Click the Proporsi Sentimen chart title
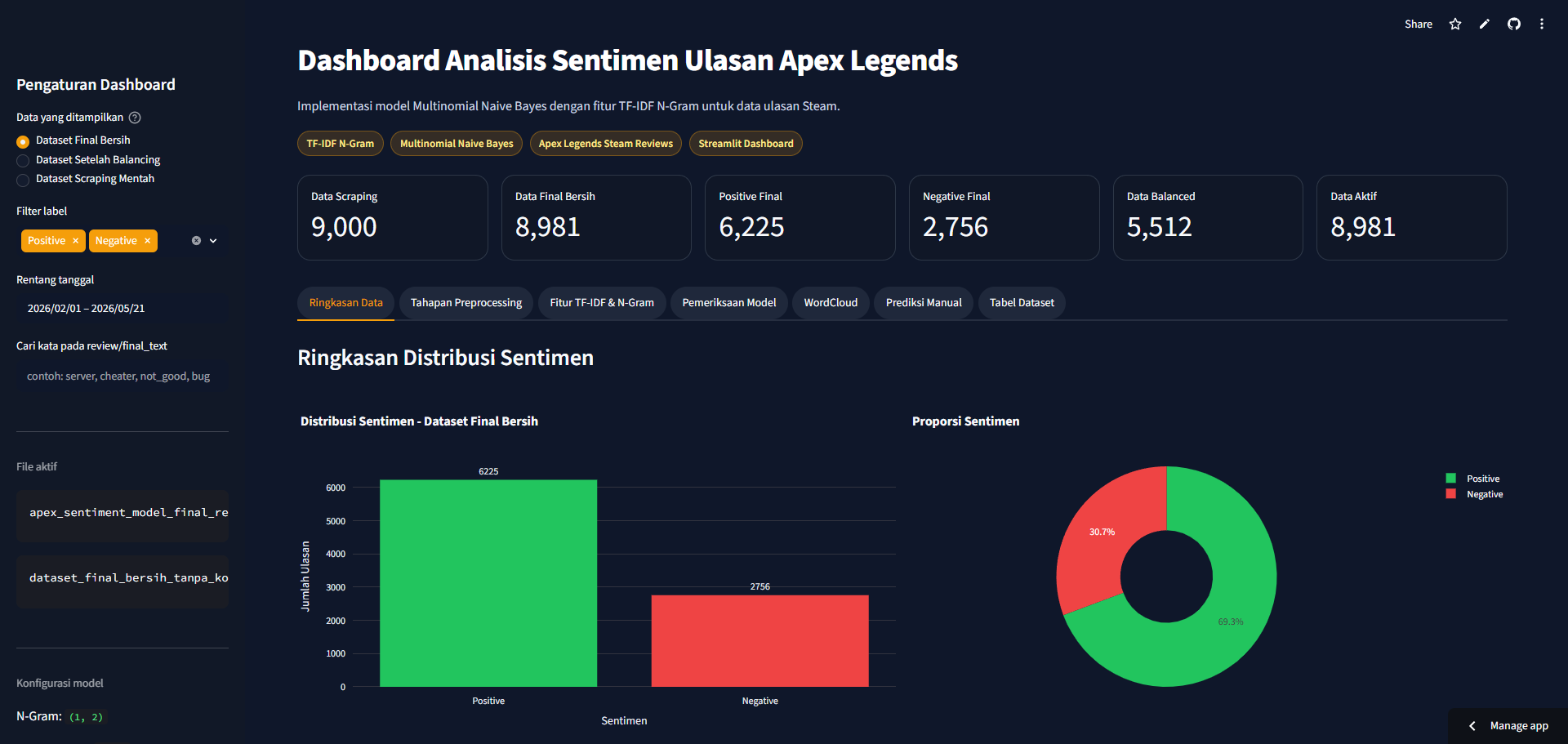The width and height of the screenshot is (1568, 744). point(965,421)
